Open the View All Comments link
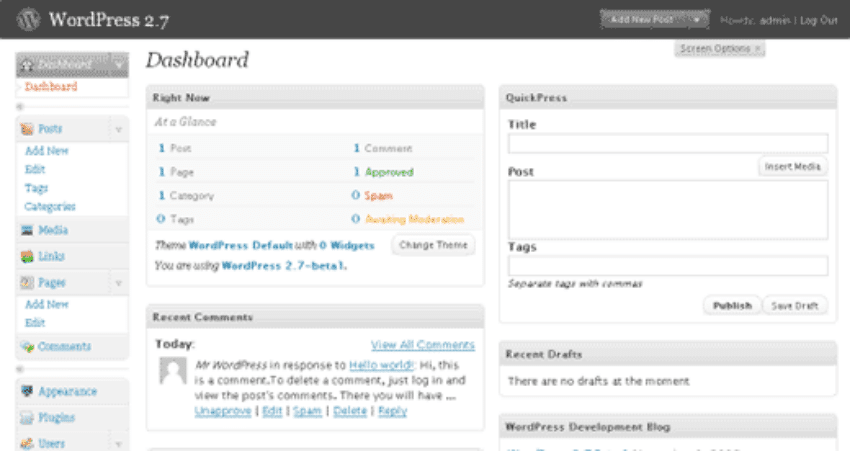Image resolution: width=850 pixels, height=451 pixels. coord(423,345)
